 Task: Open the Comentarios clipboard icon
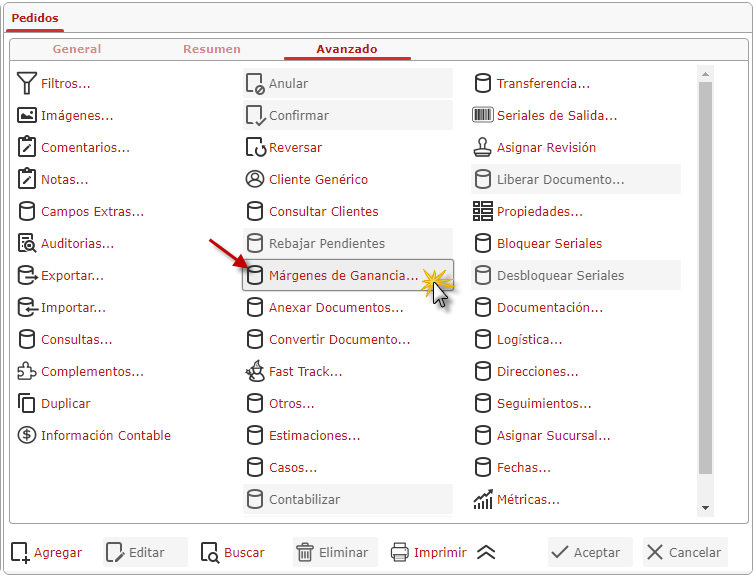pyautogui.click(x=27, y=147)
